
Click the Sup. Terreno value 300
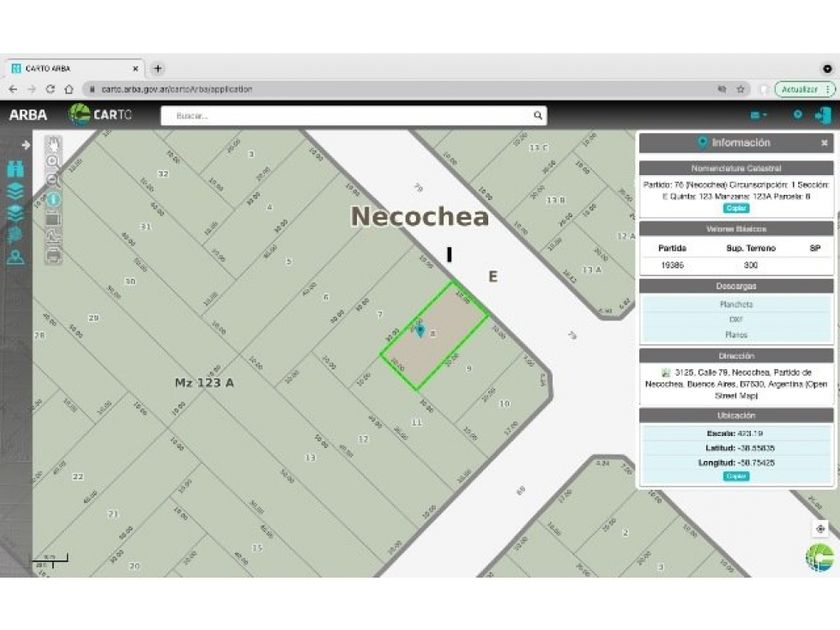click(x=751, y=265)
